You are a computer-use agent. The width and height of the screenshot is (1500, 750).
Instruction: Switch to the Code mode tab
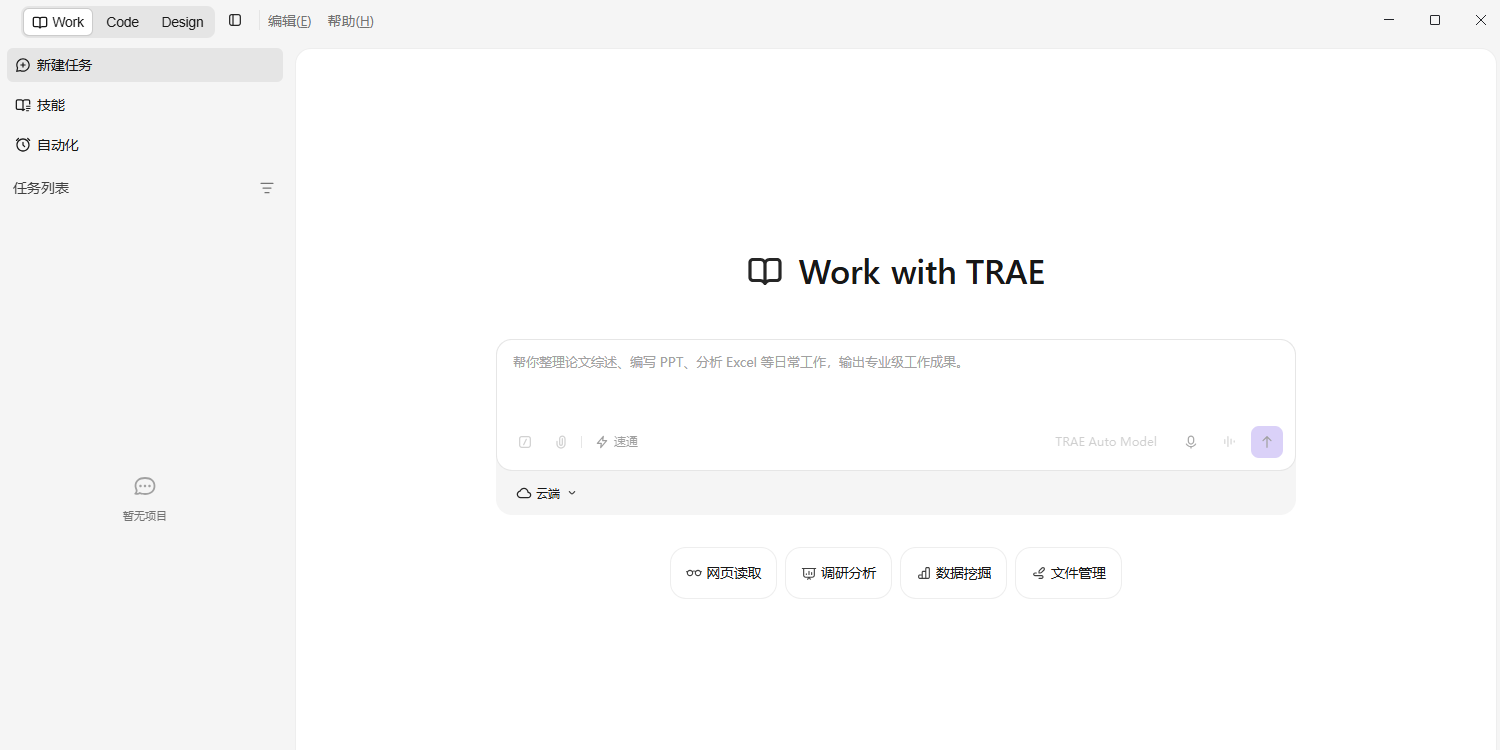coord(122,22)
